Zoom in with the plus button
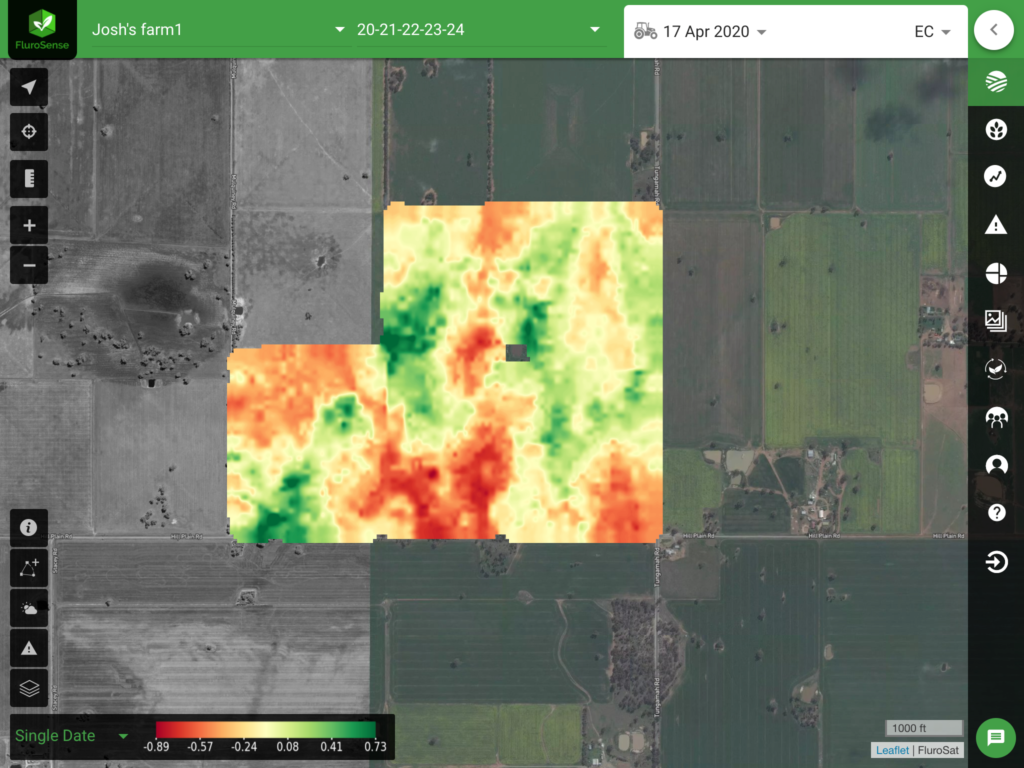Screen dimensions: 1024x768 point(29,226)
